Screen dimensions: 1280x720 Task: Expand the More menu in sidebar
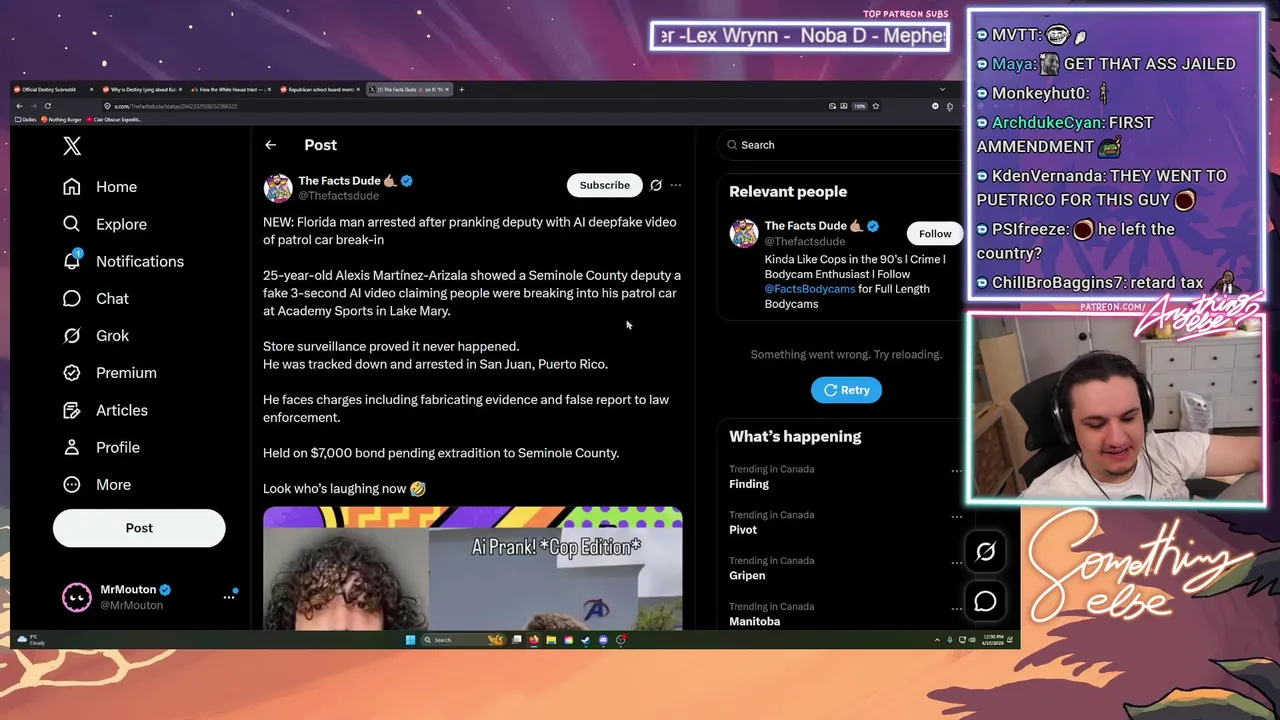[x=97, y=484]
